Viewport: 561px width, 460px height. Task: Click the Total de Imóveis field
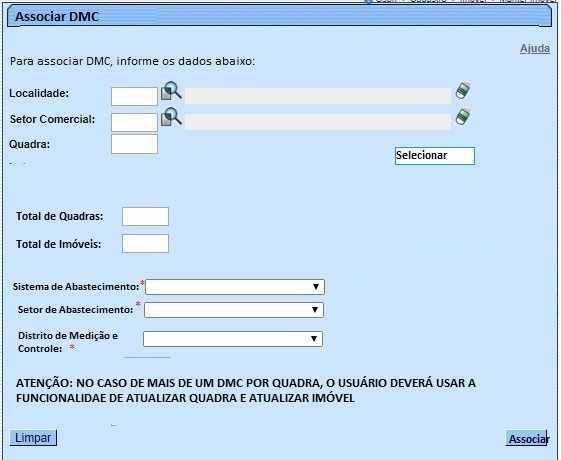point(145,244)
